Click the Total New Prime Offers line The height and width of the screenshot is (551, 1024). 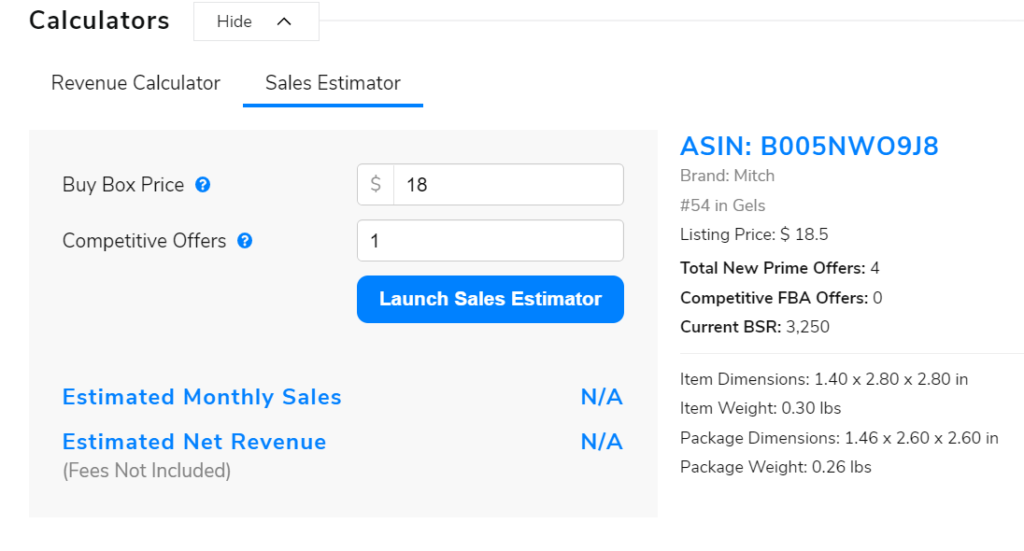coord(779,268)
